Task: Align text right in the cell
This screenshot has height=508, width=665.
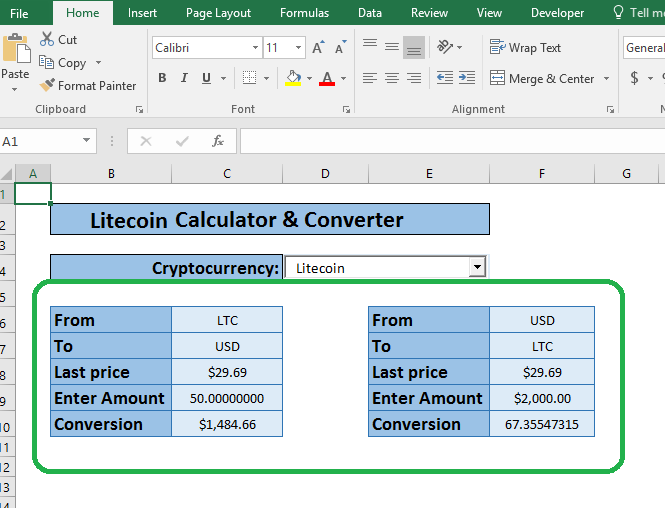Action: pyautogui.click(x=414, y=78)
